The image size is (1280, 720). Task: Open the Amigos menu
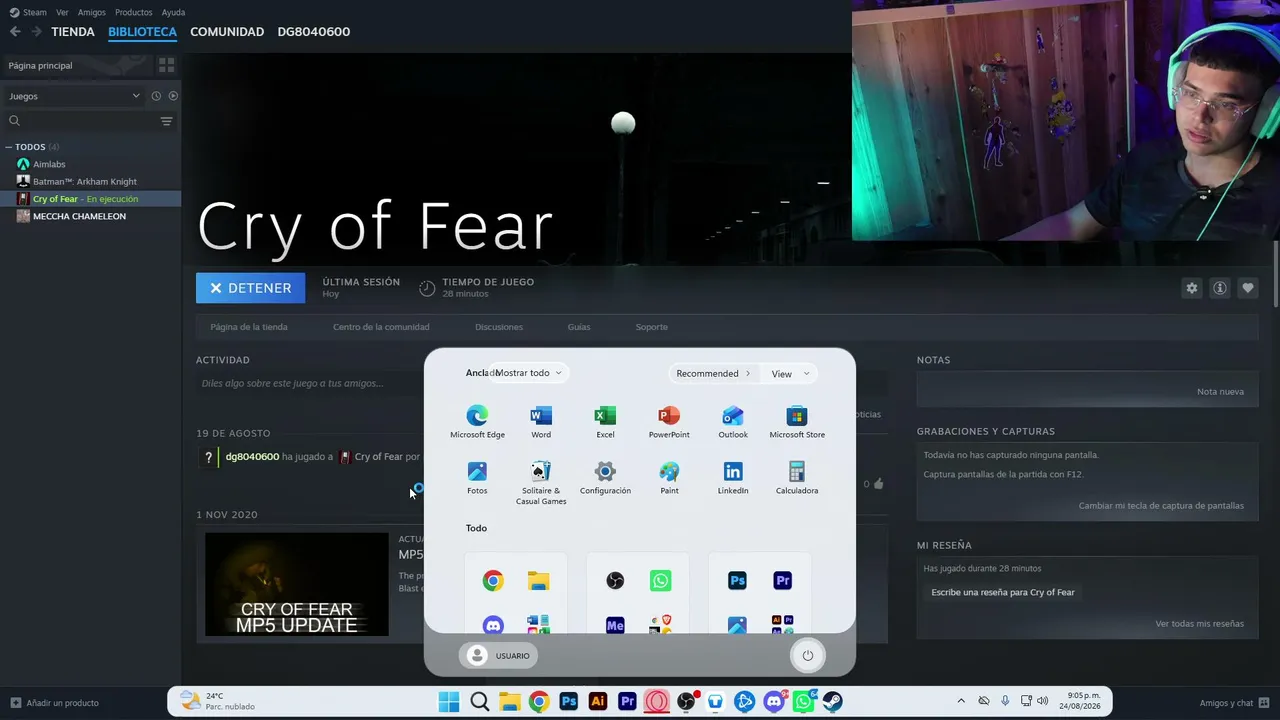coord(92,12)
